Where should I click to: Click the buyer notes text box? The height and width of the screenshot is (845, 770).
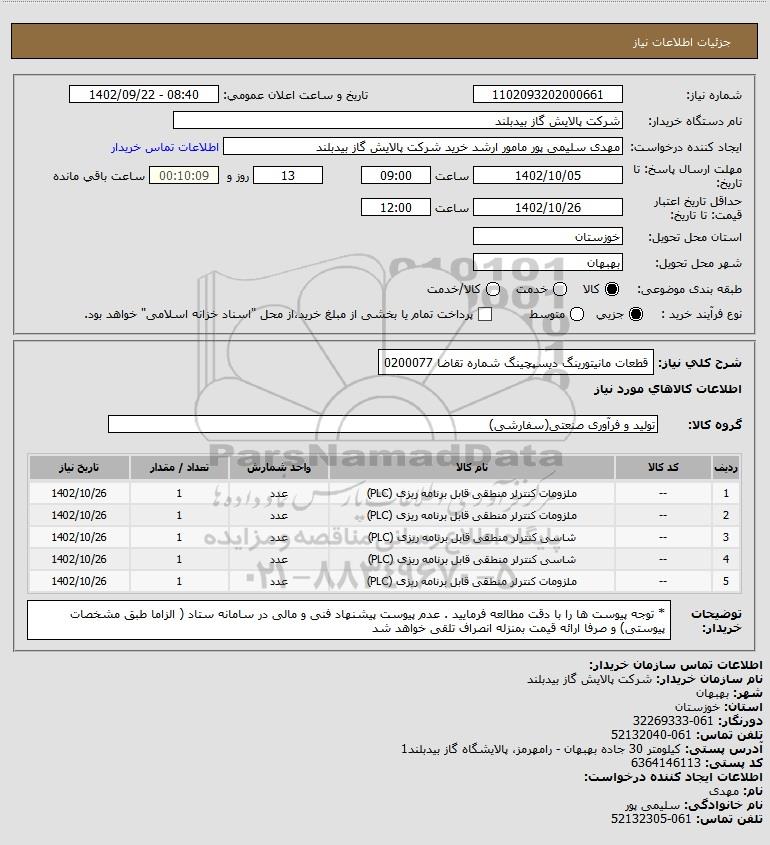pos(349,620)
